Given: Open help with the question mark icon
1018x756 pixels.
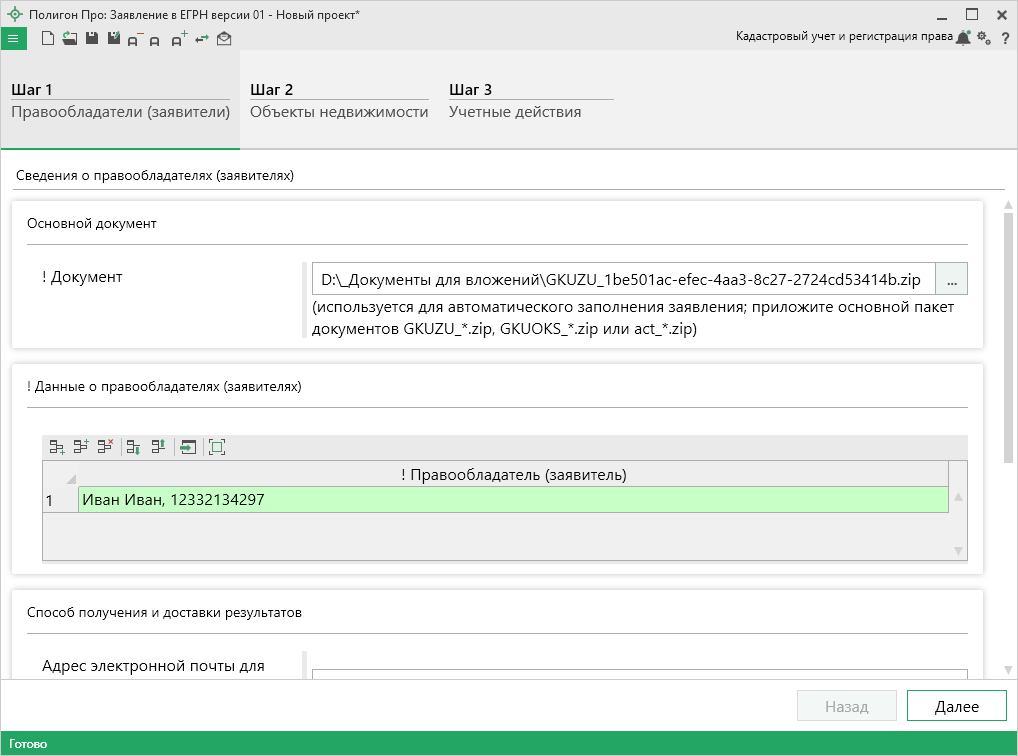Looking at the screenshot, I should click(x=1005, y=38).
